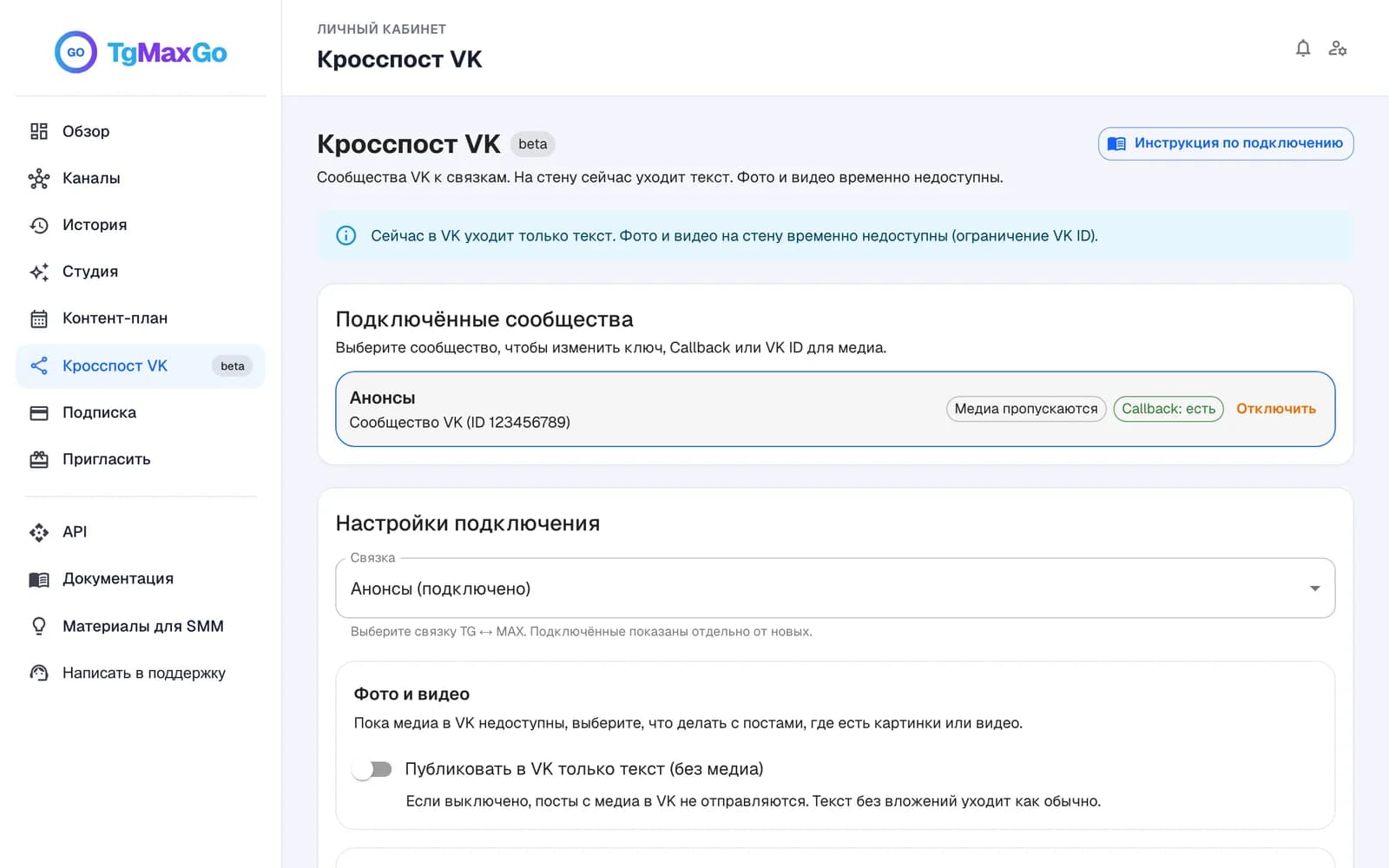Click the Кросспост VK share icon
1389x868 pixels.
39,365
